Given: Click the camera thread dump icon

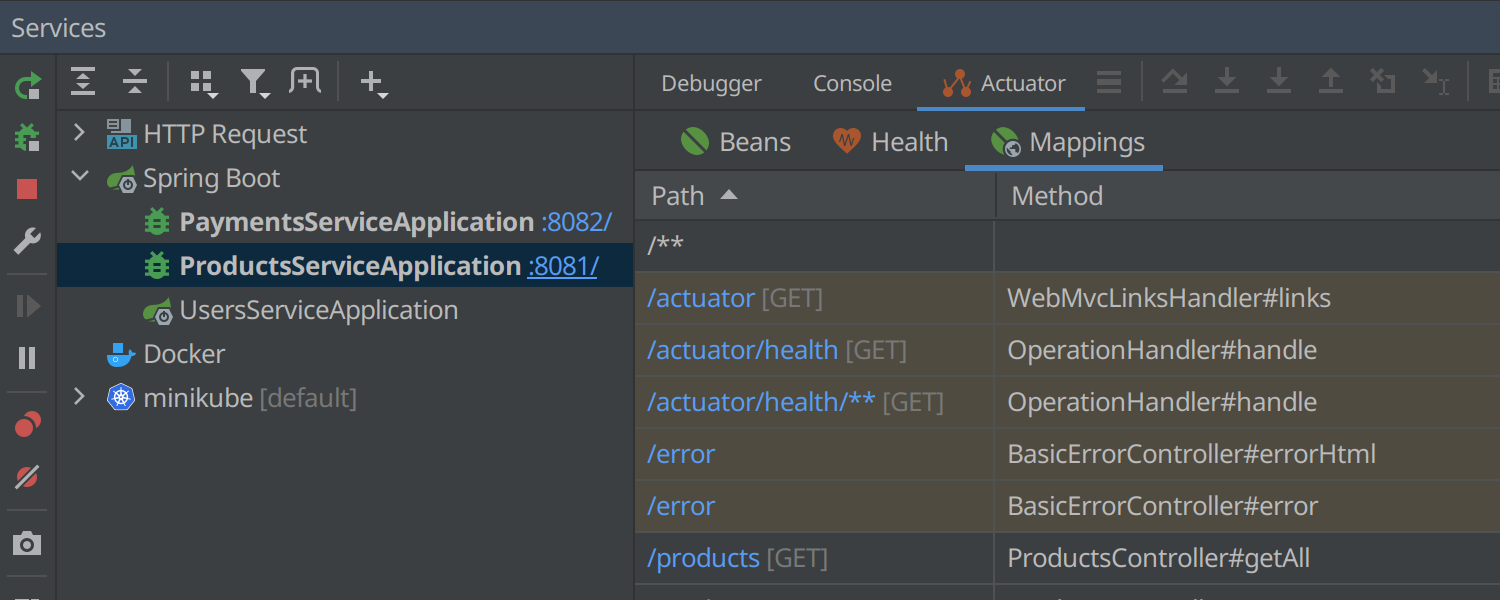Looking at the screenshot, I should coord(27,544).
